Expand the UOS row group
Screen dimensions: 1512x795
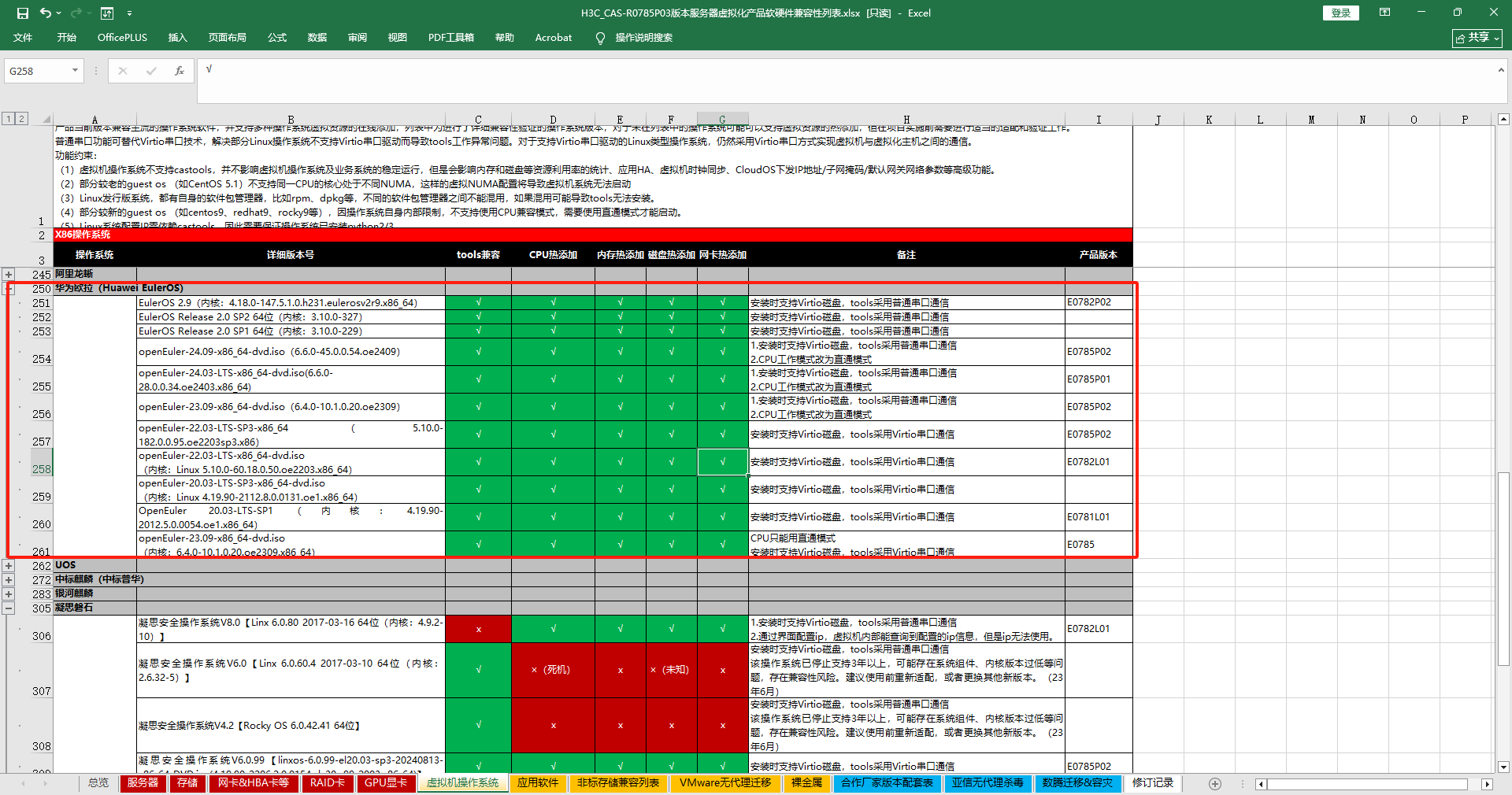pyautogui.click(x=9, y=565)
